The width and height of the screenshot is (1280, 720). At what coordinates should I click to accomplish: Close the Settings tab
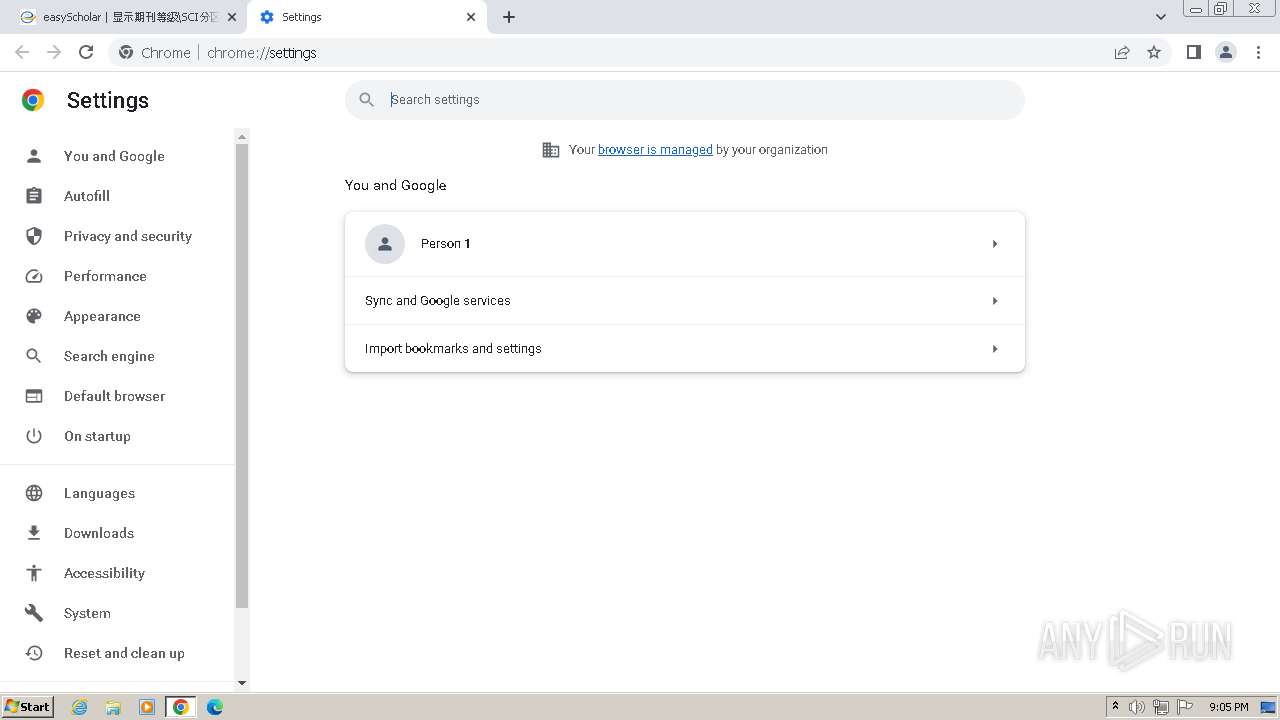tap(471, 17)
